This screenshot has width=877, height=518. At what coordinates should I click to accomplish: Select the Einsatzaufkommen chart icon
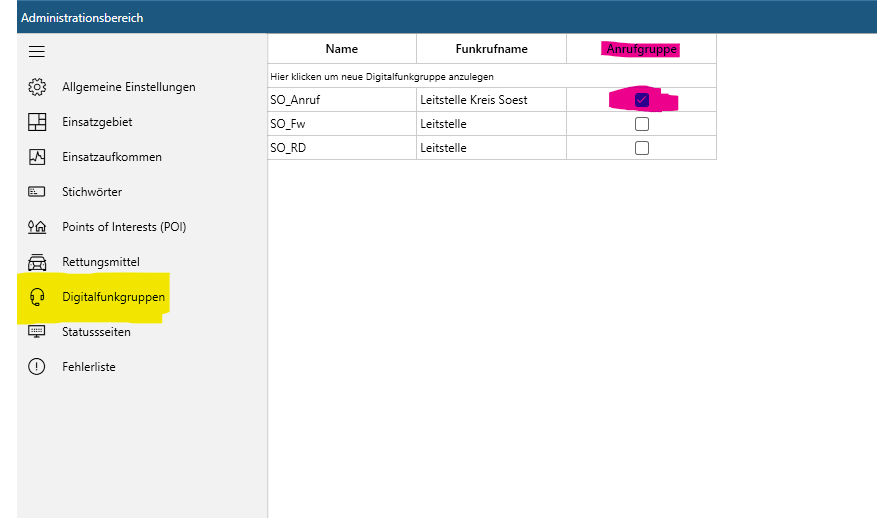[x=37, y=157]
